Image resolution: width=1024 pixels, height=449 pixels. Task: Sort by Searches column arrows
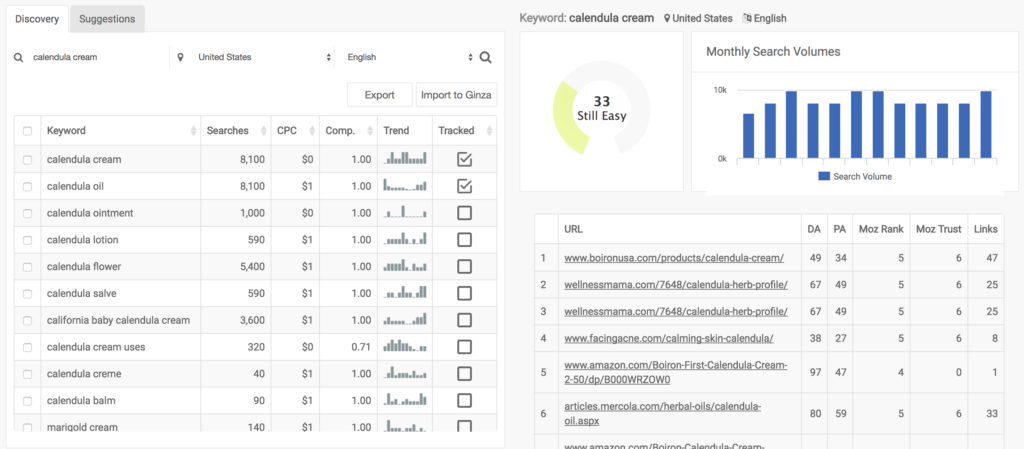[x=264, y=131]
